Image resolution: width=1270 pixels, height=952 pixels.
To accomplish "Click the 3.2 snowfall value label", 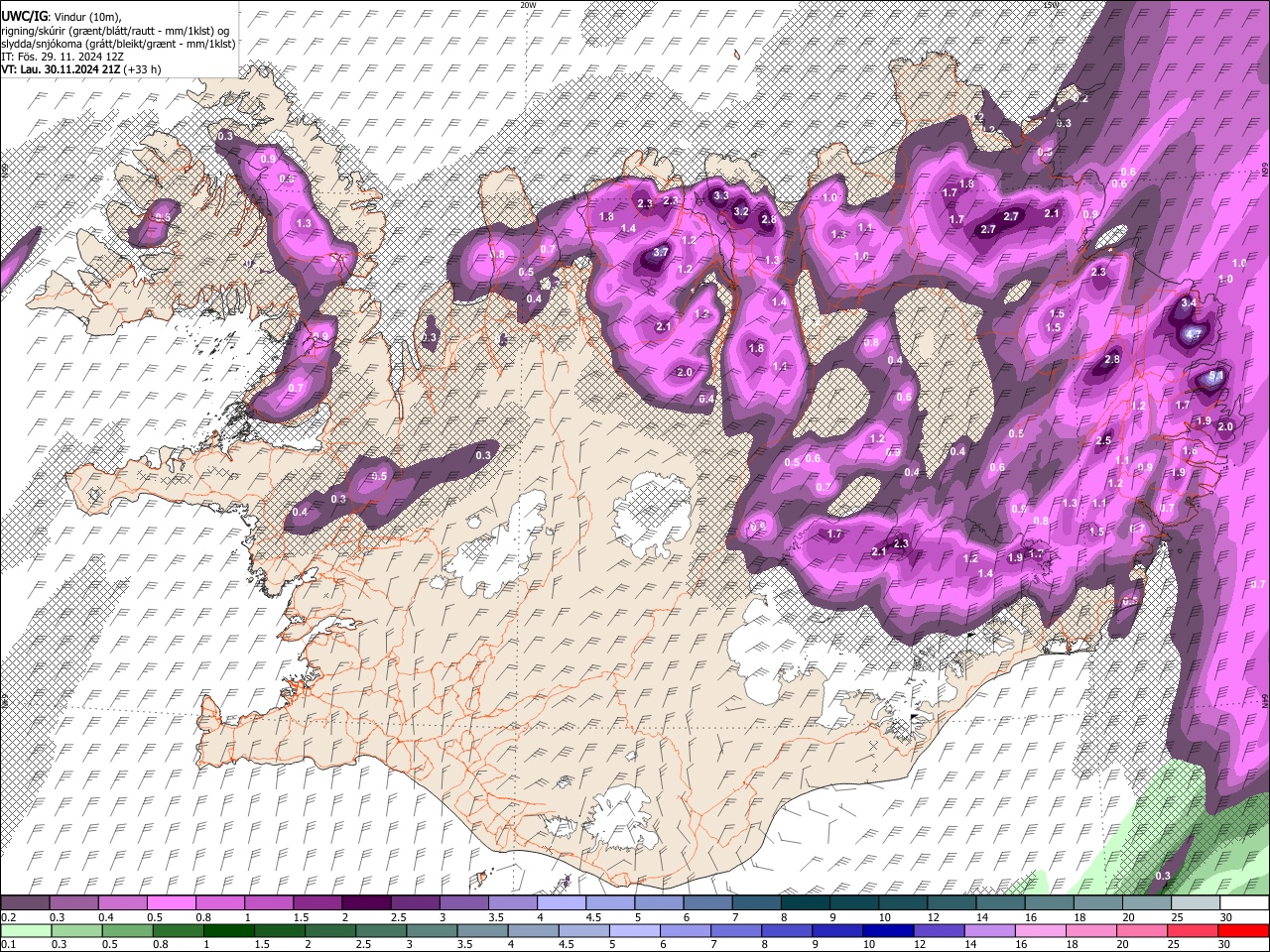I will 740,211.
